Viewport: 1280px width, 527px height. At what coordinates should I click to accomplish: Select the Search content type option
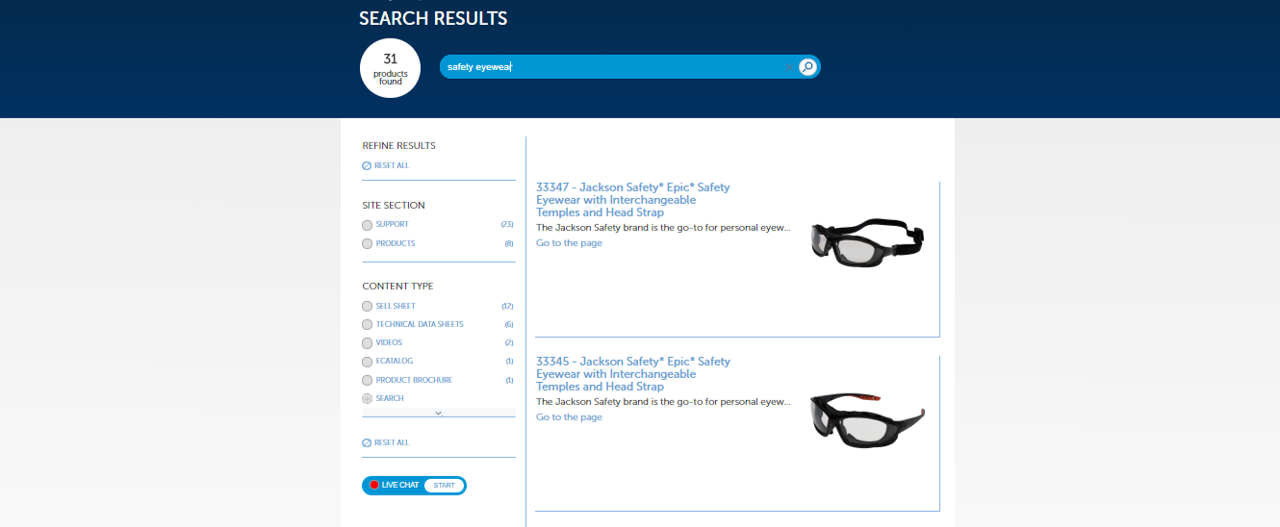pos(367,398)
